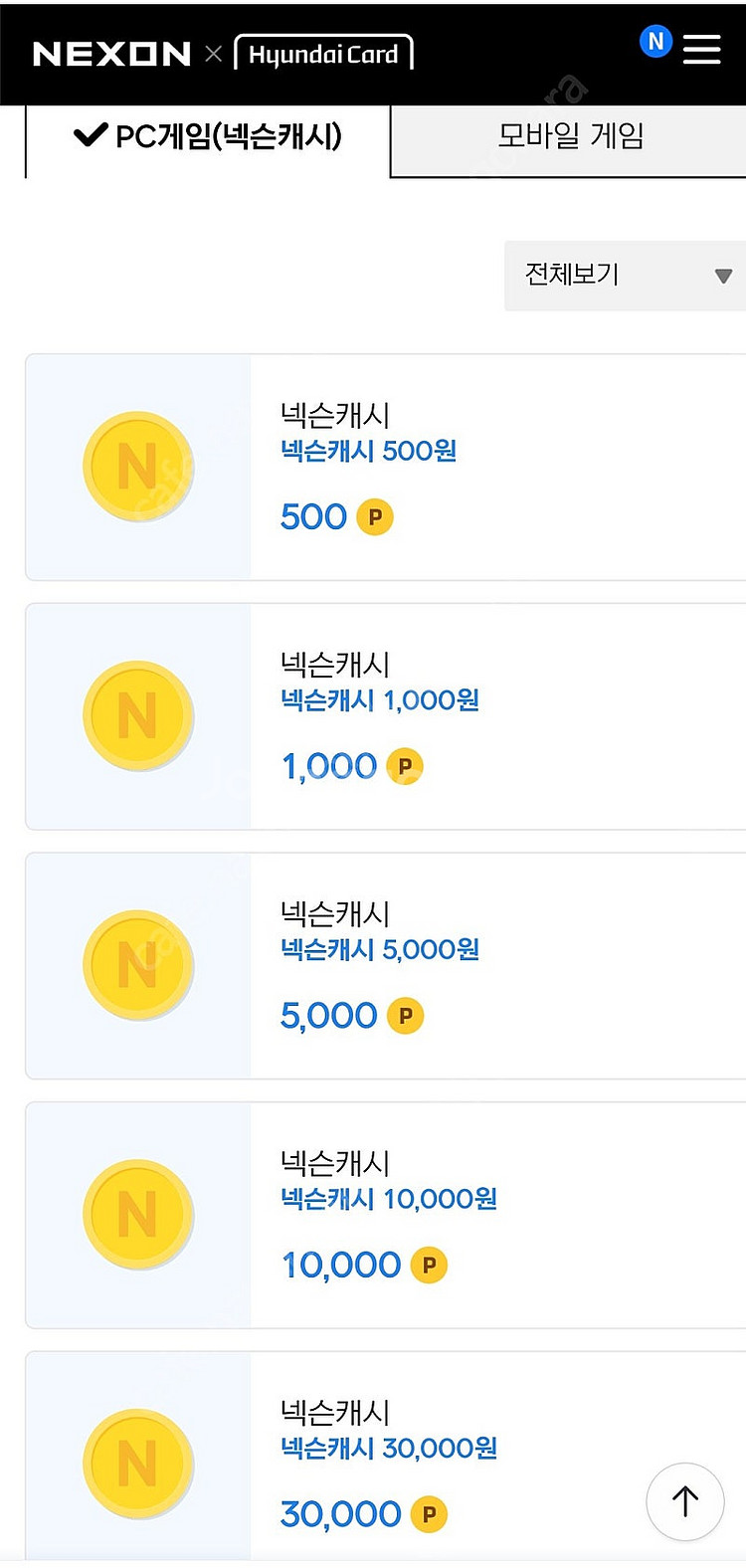Screen dimensions: 746x1568
Task: Open the 넥슨캐시 5,000원 product link
Action: (380, 949)
